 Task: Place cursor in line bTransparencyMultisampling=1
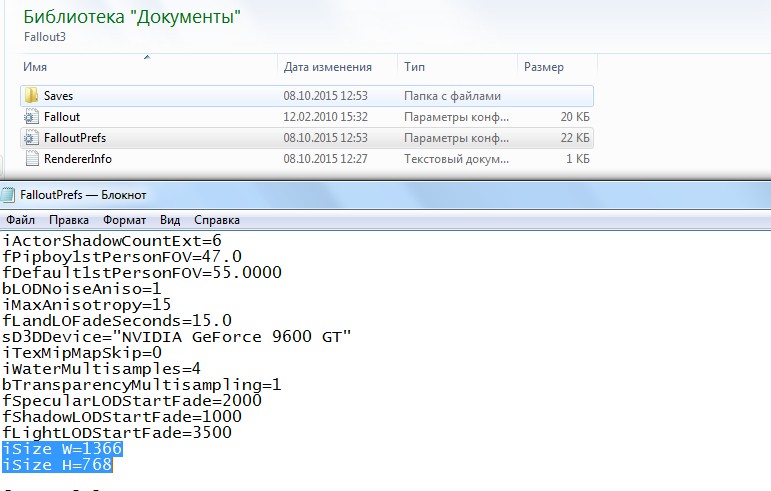142,385
